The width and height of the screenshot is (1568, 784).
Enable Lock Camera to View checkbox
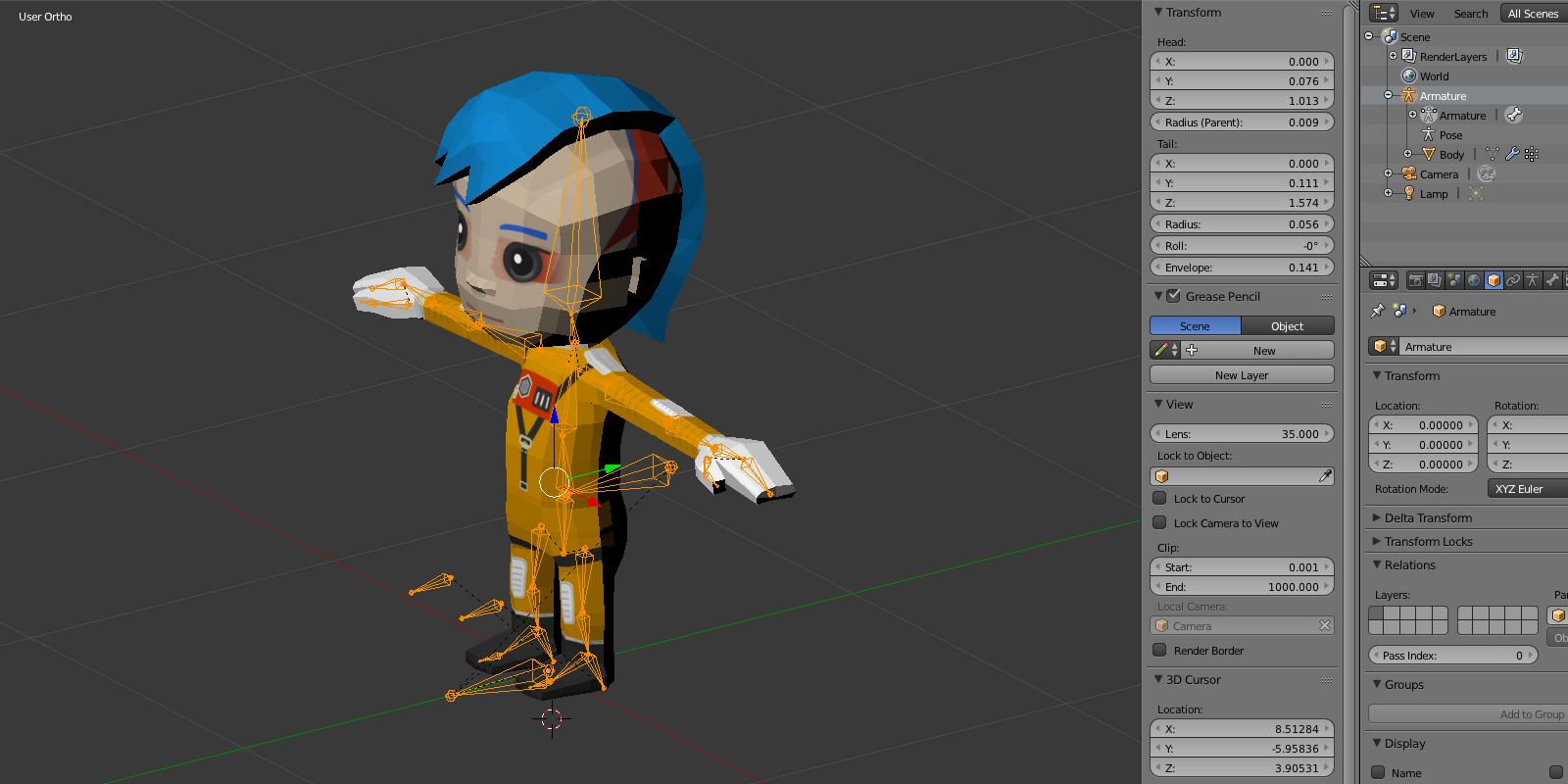1159,522
